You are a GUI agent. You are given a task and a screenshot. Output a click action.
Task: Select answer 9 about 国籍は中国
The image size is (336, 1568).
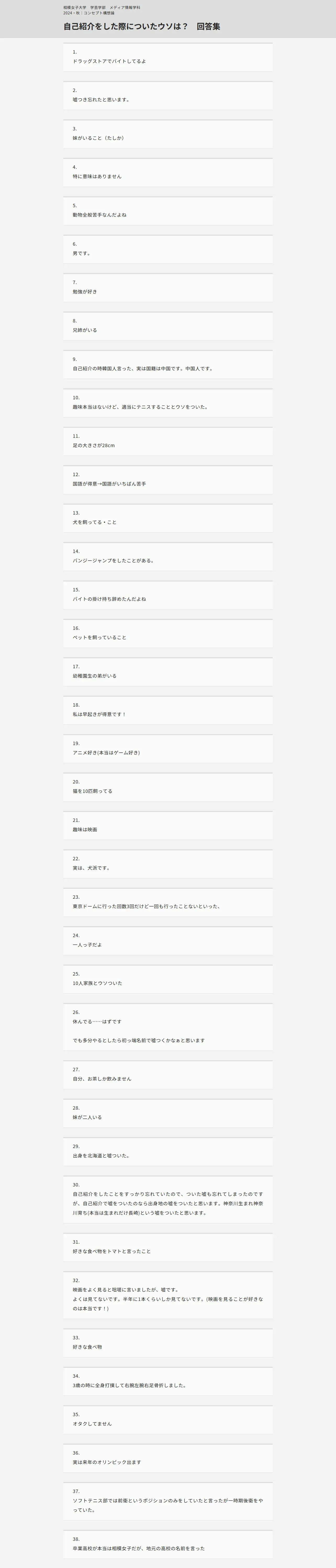[x=168, y=364]
